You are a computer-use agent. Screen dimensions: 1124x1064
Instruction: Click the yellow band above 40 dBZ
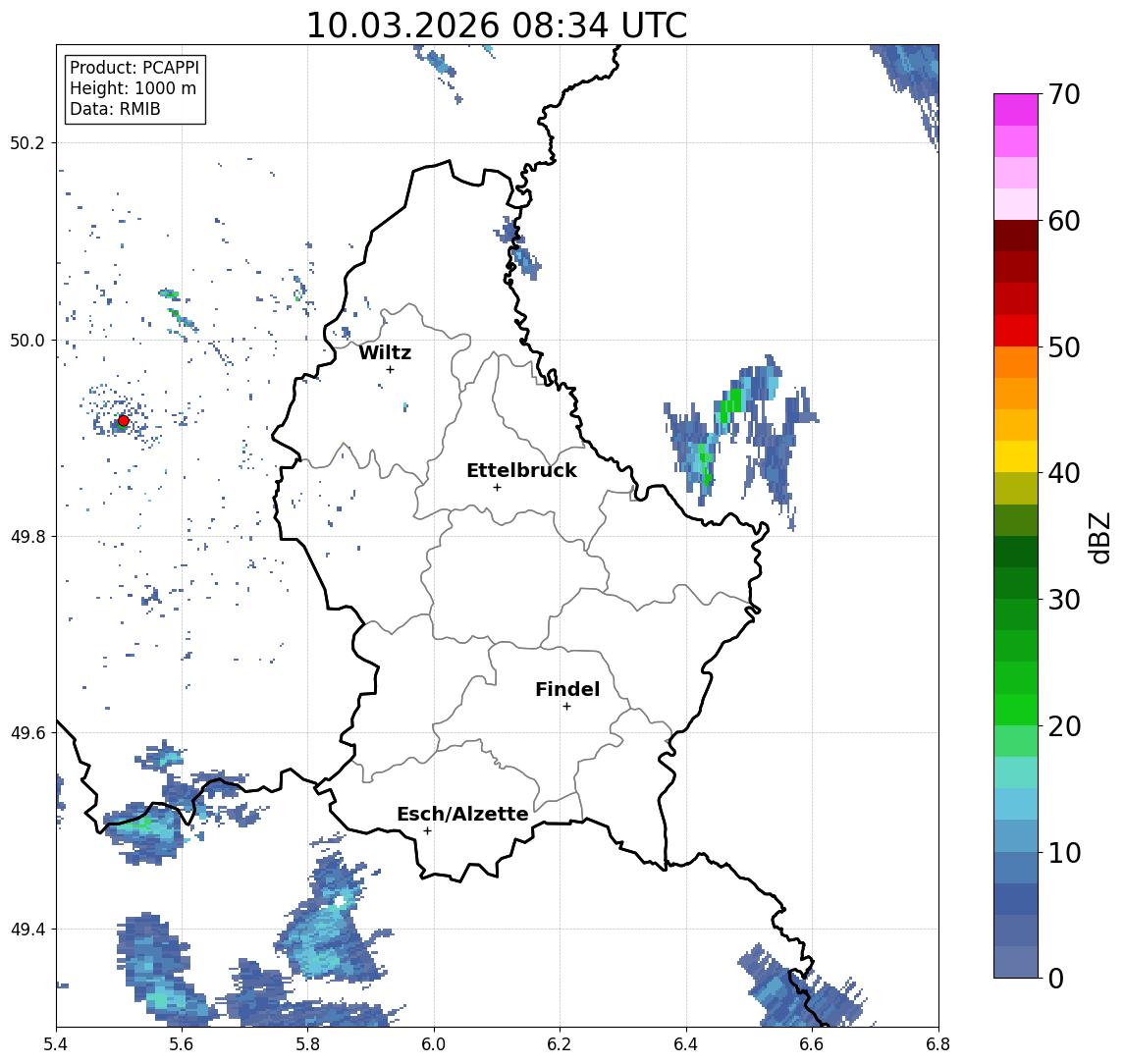pos(1016,456)
